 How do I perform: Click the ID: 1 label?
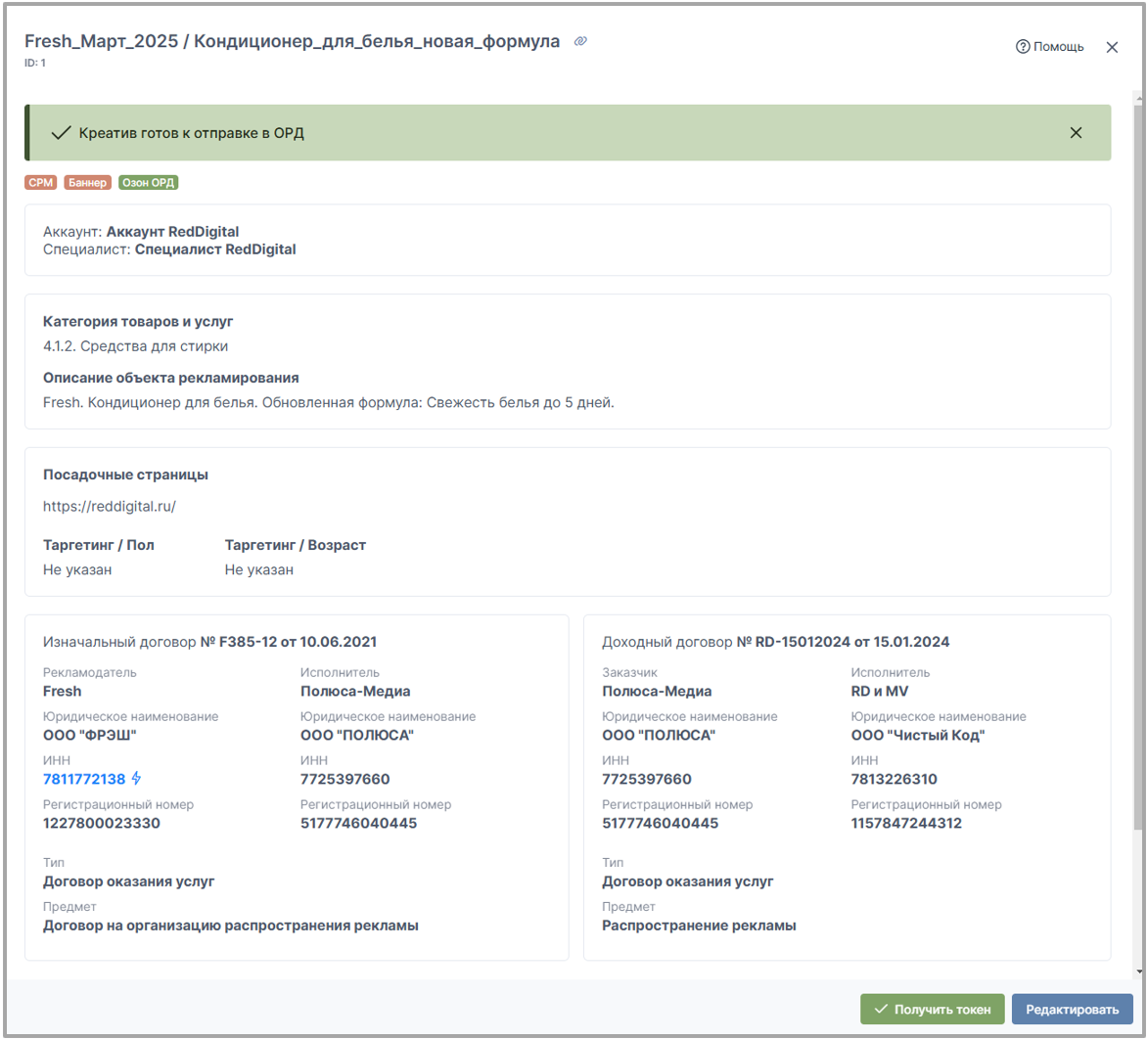[35, 63]
